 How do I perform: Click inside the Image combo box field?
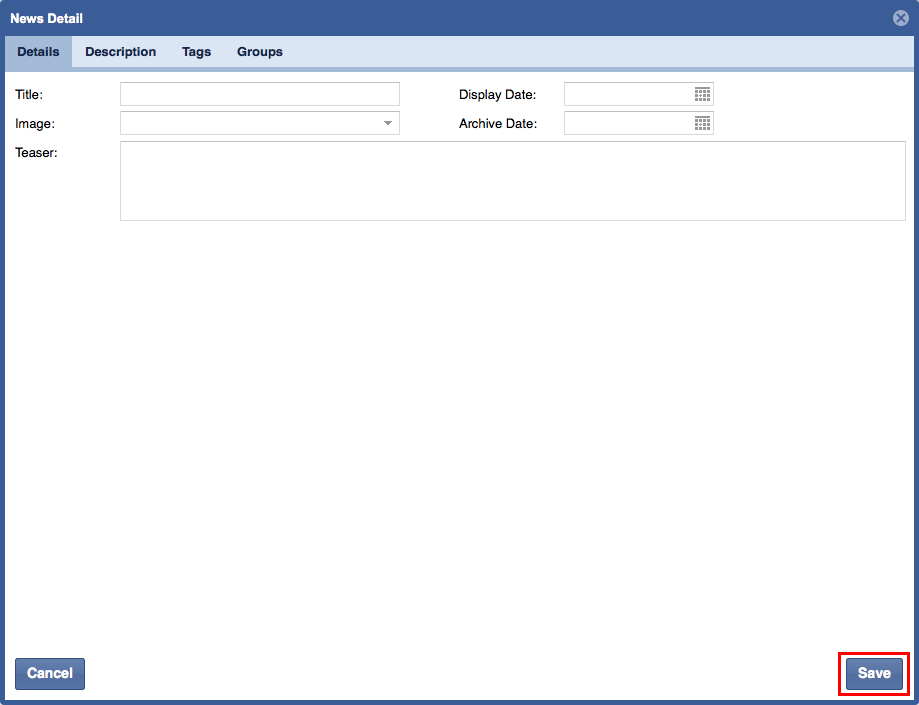248,123
